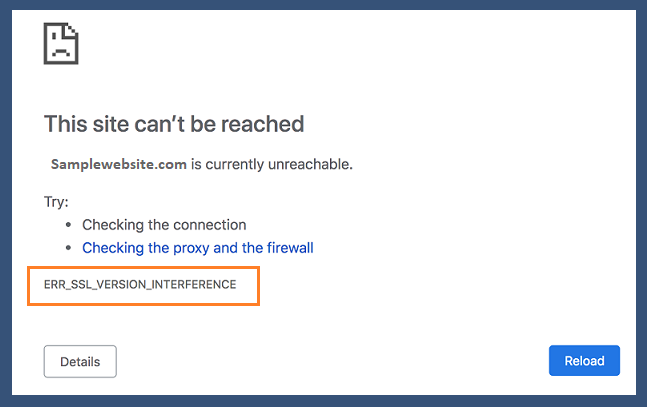Click the "Try:" label
The image size is (647, 407).
[56, 201]
